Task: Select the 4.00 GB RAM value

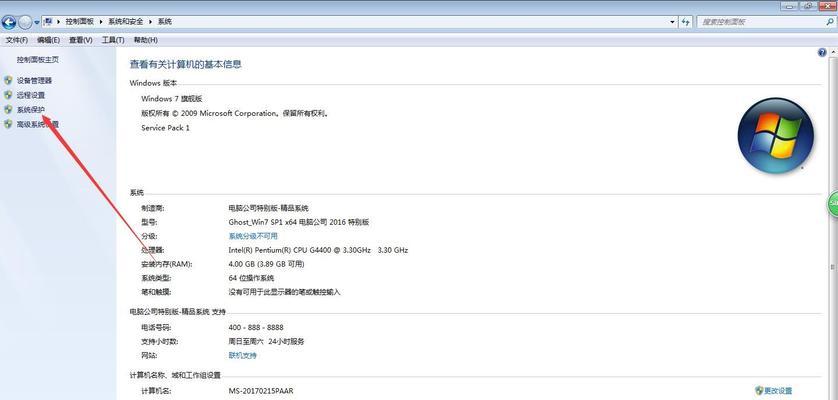Action: [266, 264]
